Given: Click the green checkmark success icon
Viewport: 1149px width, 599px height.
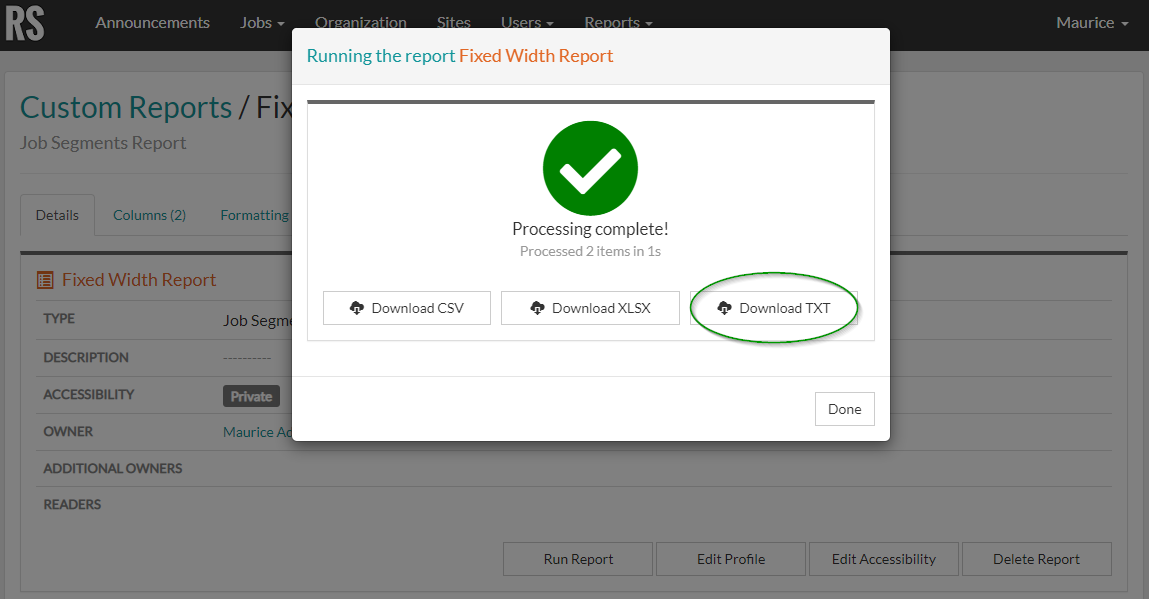Looking at the screenshot, I should tap(590, 168).
